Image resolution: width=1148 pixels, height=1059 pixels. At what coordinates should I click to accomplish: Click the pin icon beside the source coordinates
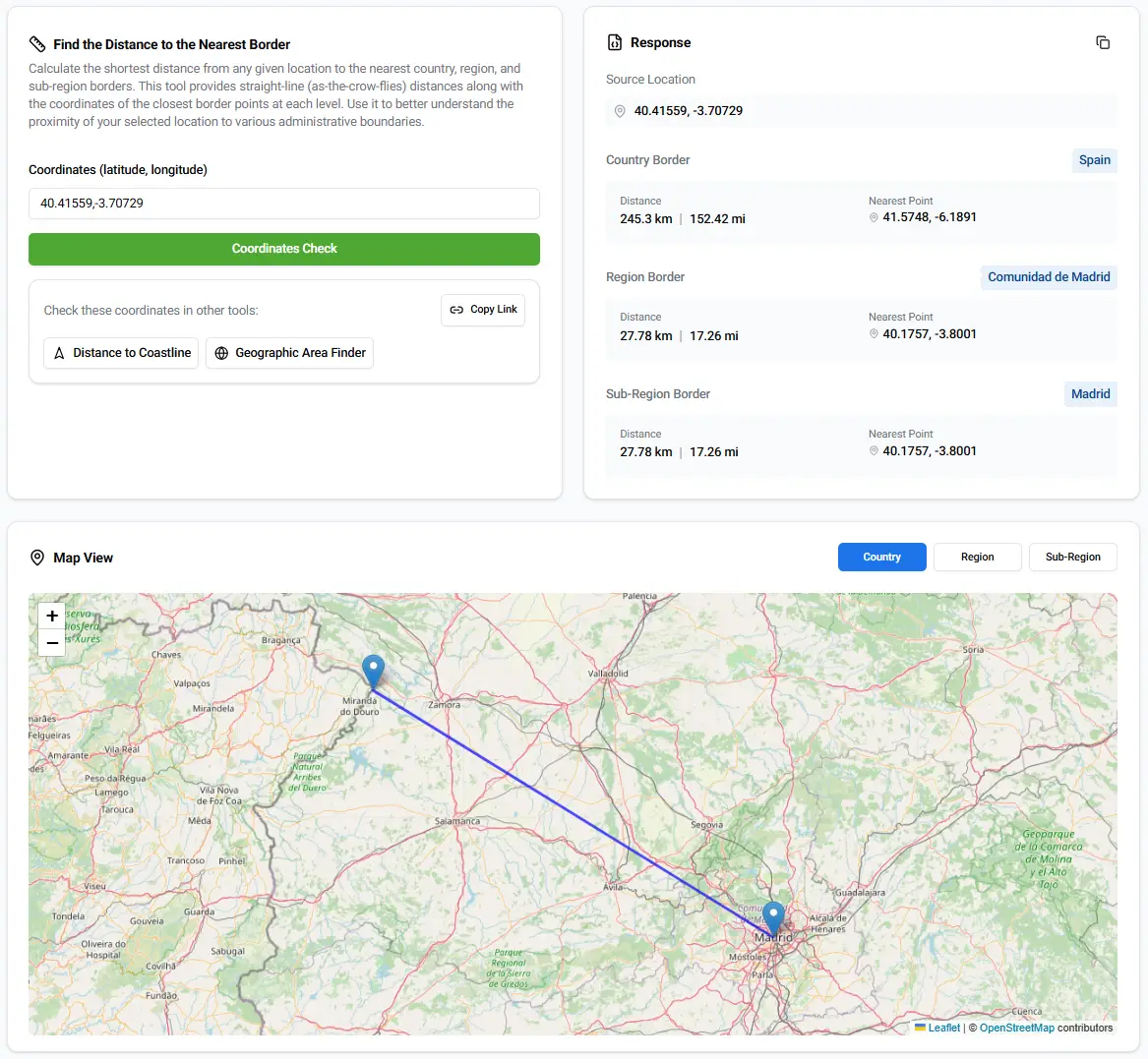tap(620, 111)
